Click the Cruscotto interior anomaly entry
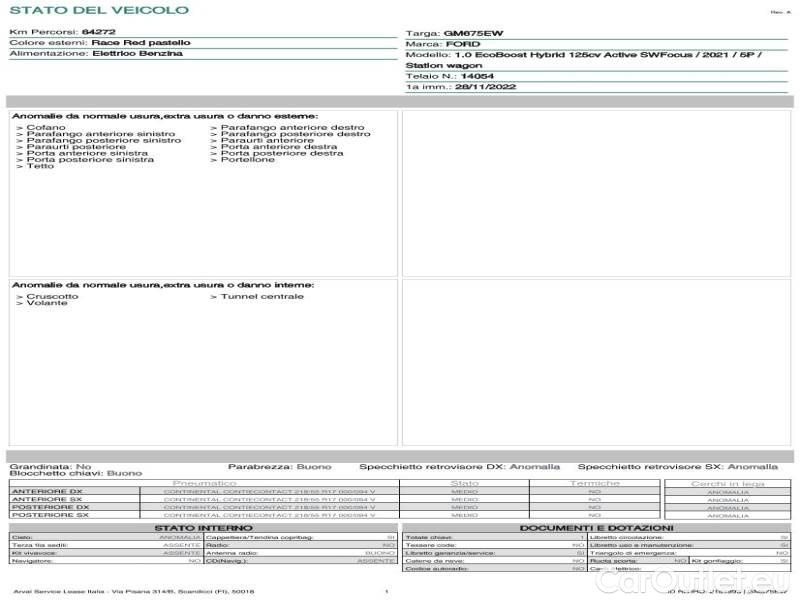800x600 pixels. pyautogui.click(x=52, y=296)
